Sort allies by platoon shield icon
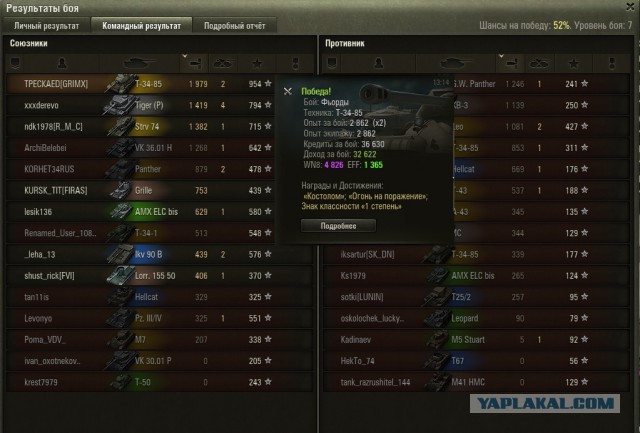The image size is (640, 433). coord(16,63)
